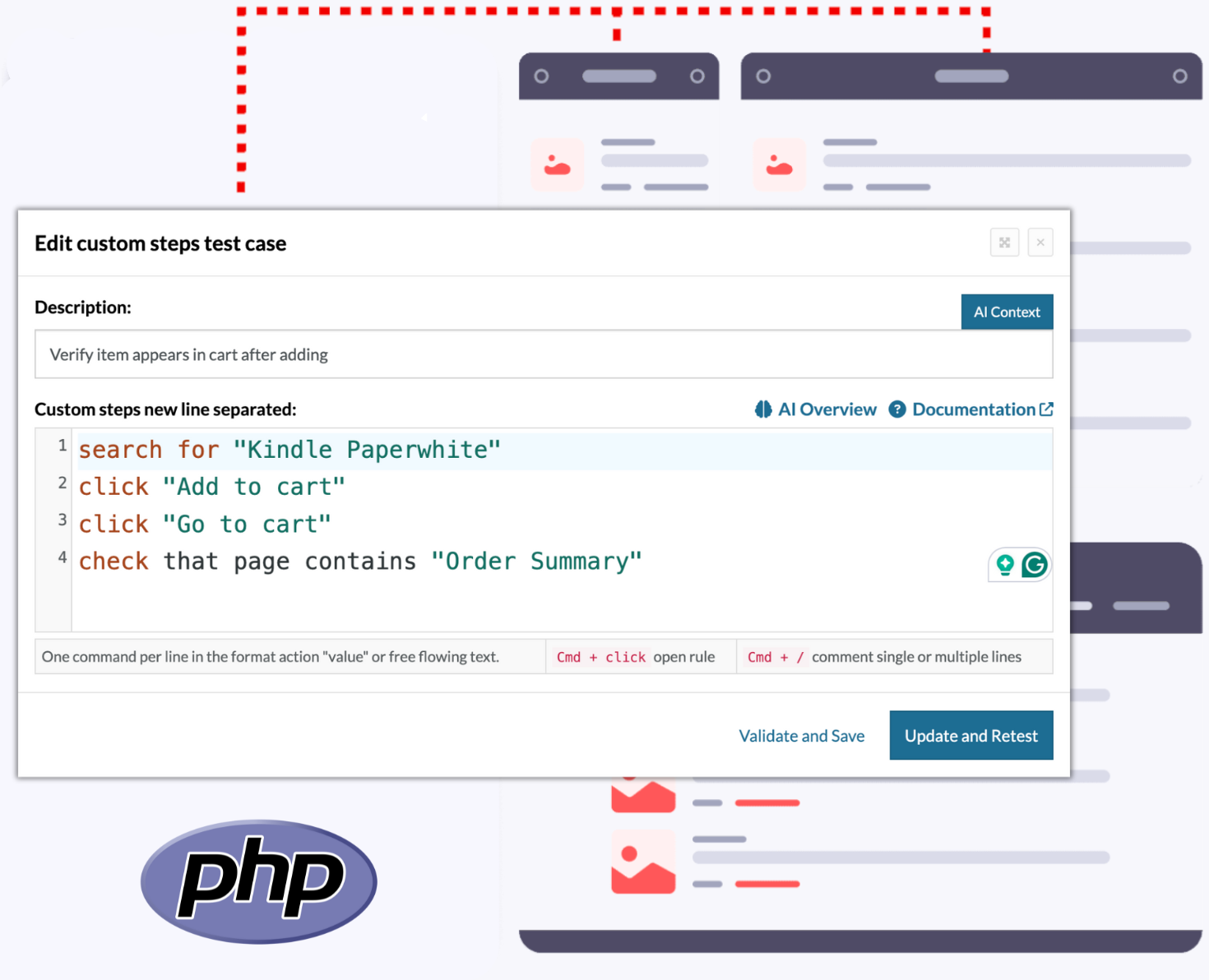Viewport: 1209px width, 980px height.
Task: Click Validate and Save
Action: (801, 736)
